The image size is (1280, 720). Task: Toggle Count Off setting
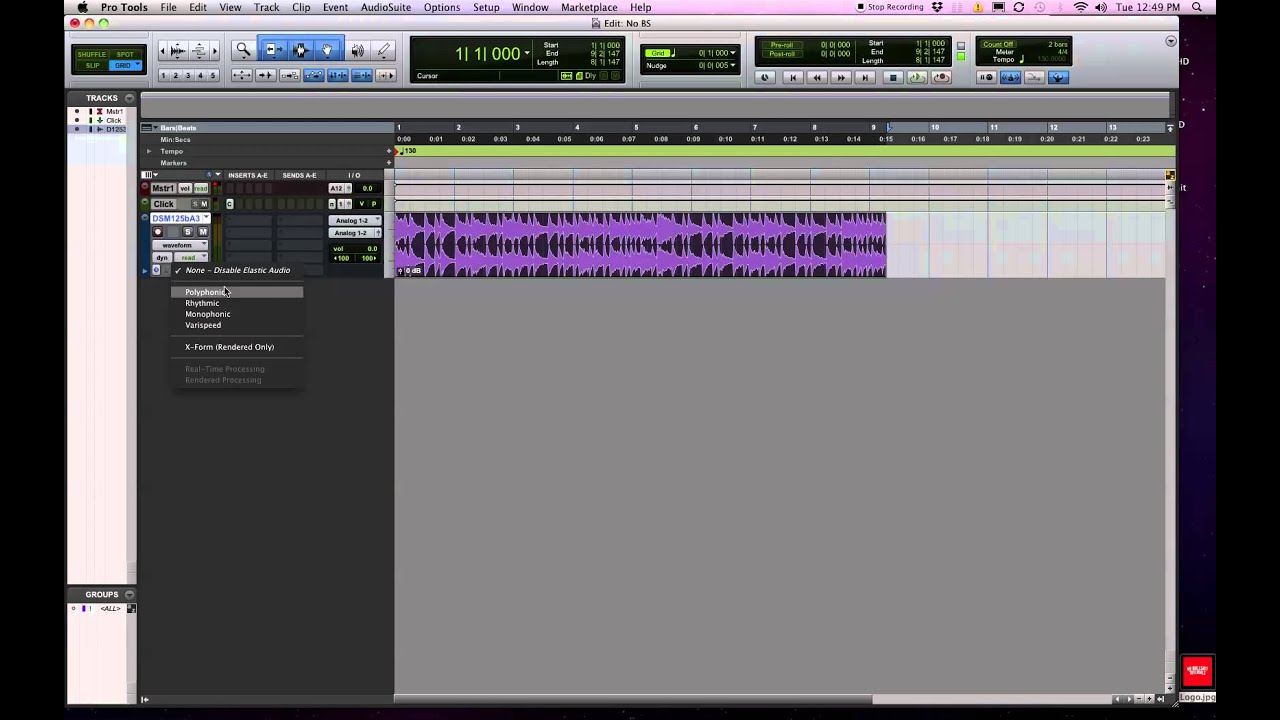click(x=999, y=45)
